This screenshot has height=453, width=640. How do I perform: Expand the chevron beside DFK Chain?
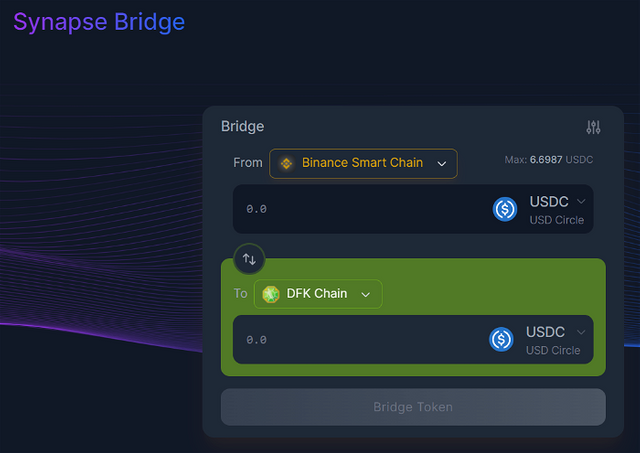pyautogui.click(x=366, y=294)
